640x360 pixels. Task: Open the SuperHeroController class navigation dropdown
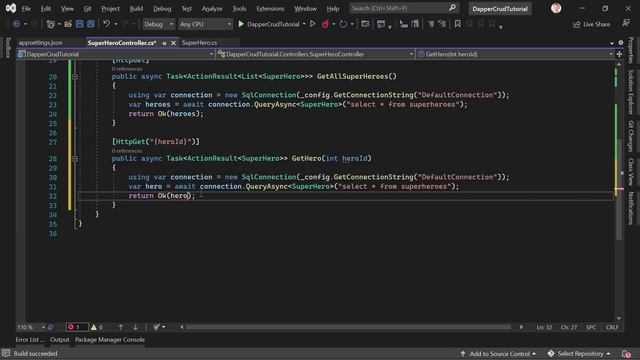[x=316, y=54]
